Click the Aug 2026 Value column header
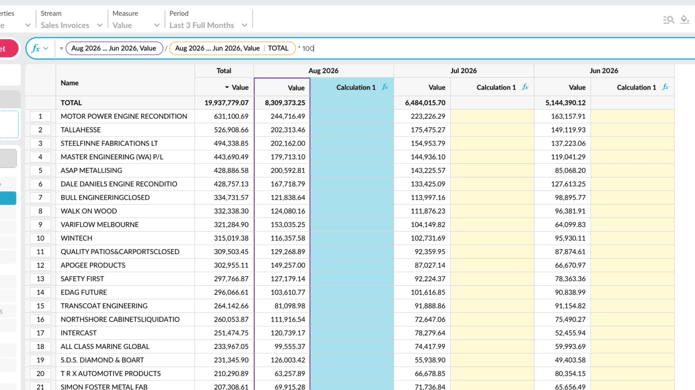Viewport: 695px width, 390px height. click(x=282, y=88)
